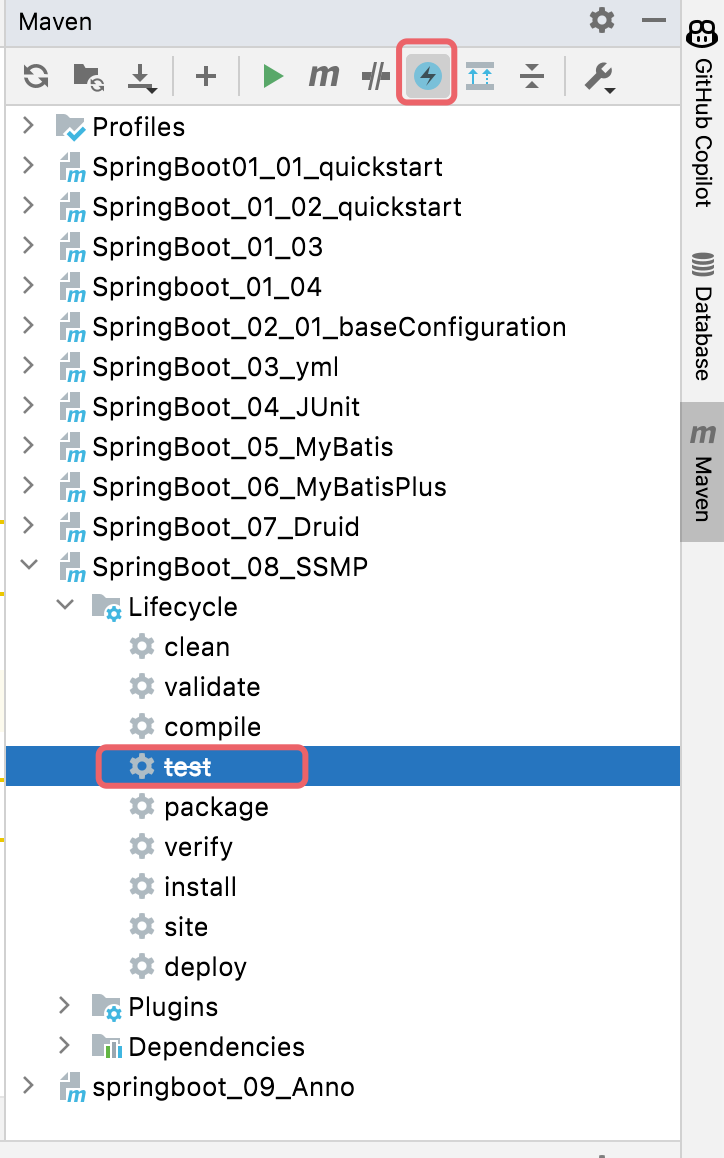Add Maven project with plus icon
The height and width of the screenshot is (1158, 724).
point(206,76)
